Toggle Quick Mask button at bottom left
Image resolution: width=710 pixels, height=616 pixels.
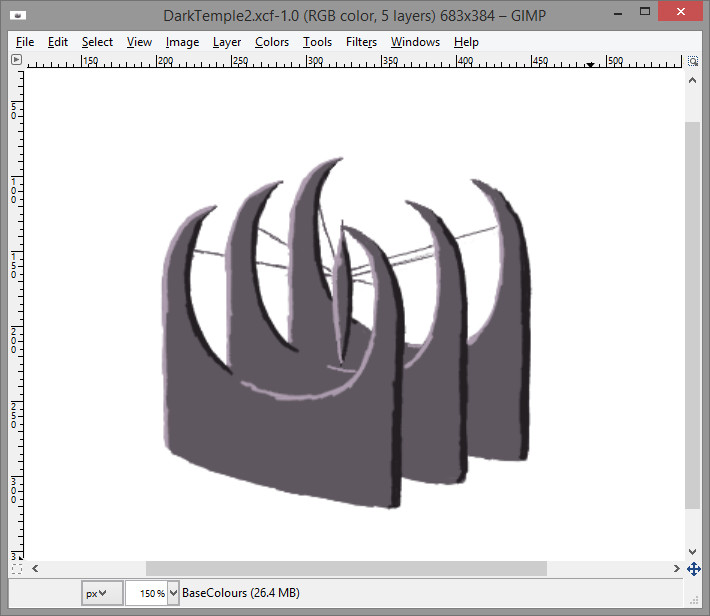pyautogui.click(x=17, y=569)
